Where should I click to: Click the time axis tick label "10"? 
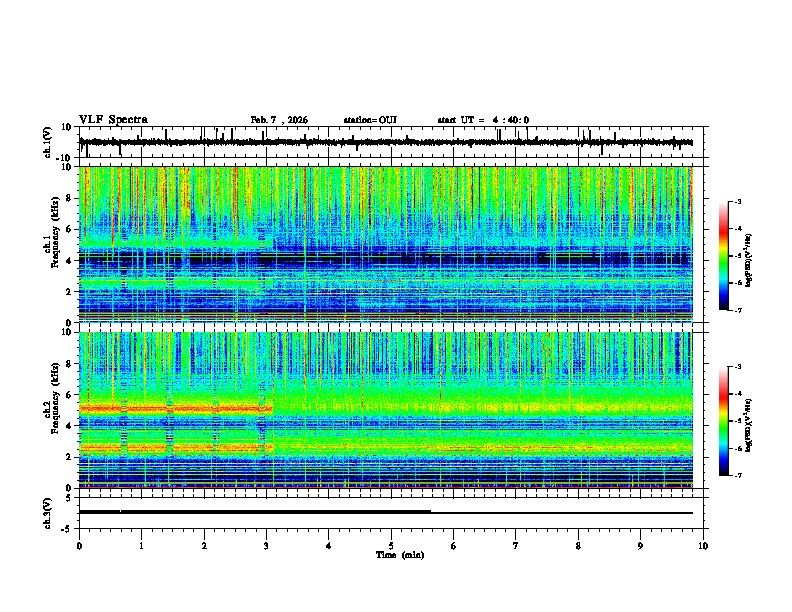(703, 546)
